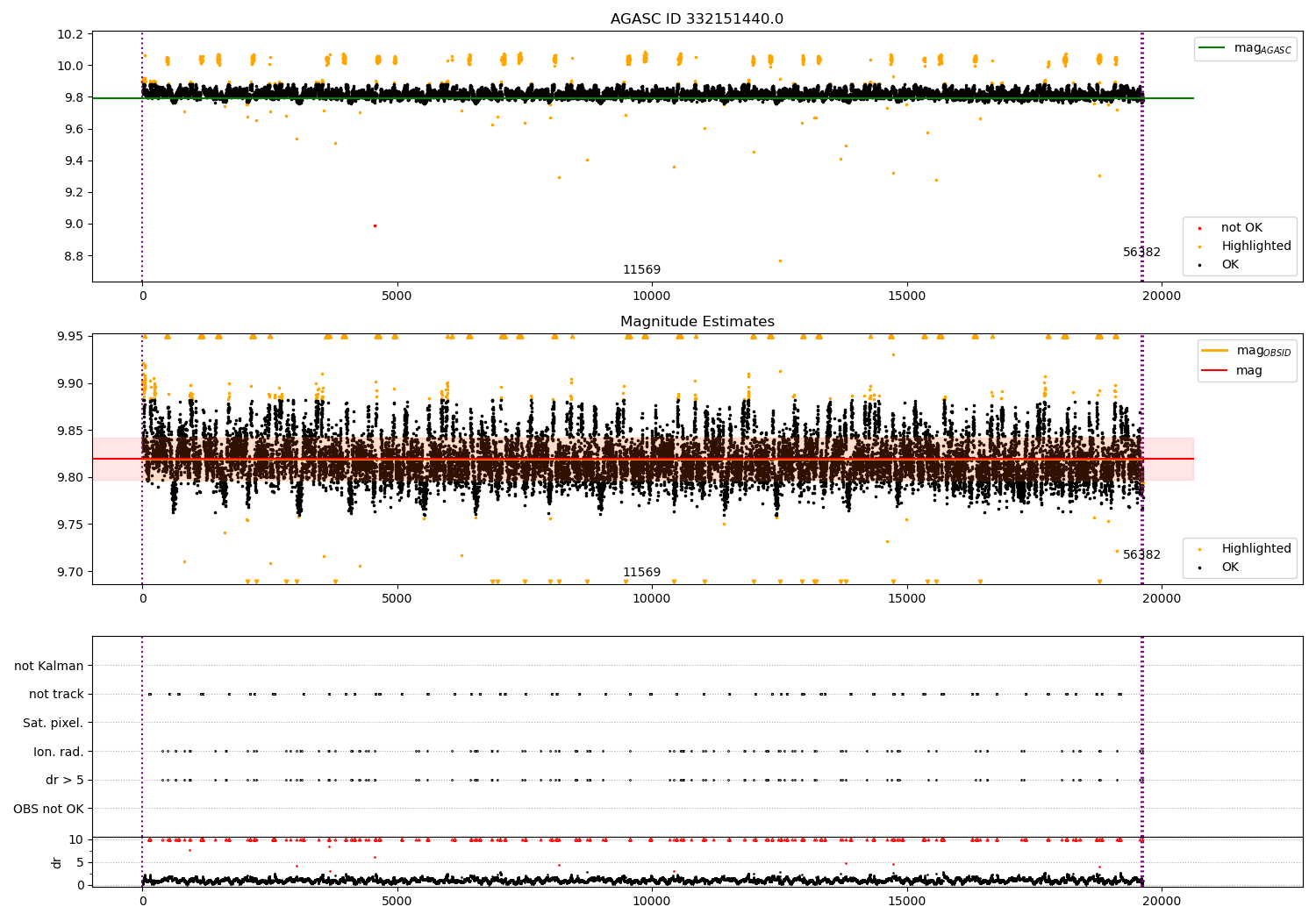Click the 'Magnitude Estimates' title

click(x=697, y=322)
